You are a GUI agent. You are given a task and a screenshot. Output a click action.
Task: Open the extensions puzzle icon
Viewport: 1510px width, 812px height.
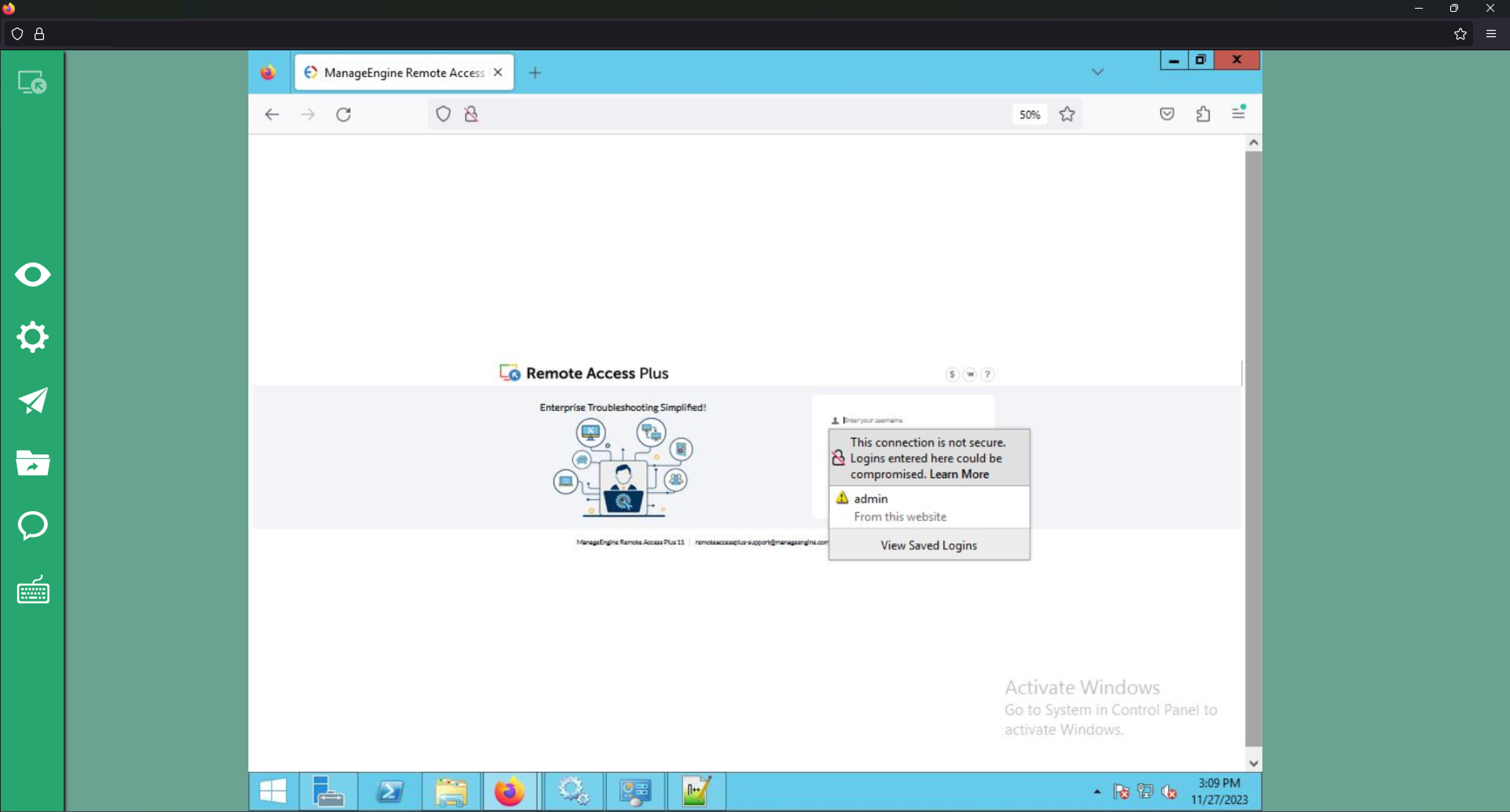point(1203,115)
